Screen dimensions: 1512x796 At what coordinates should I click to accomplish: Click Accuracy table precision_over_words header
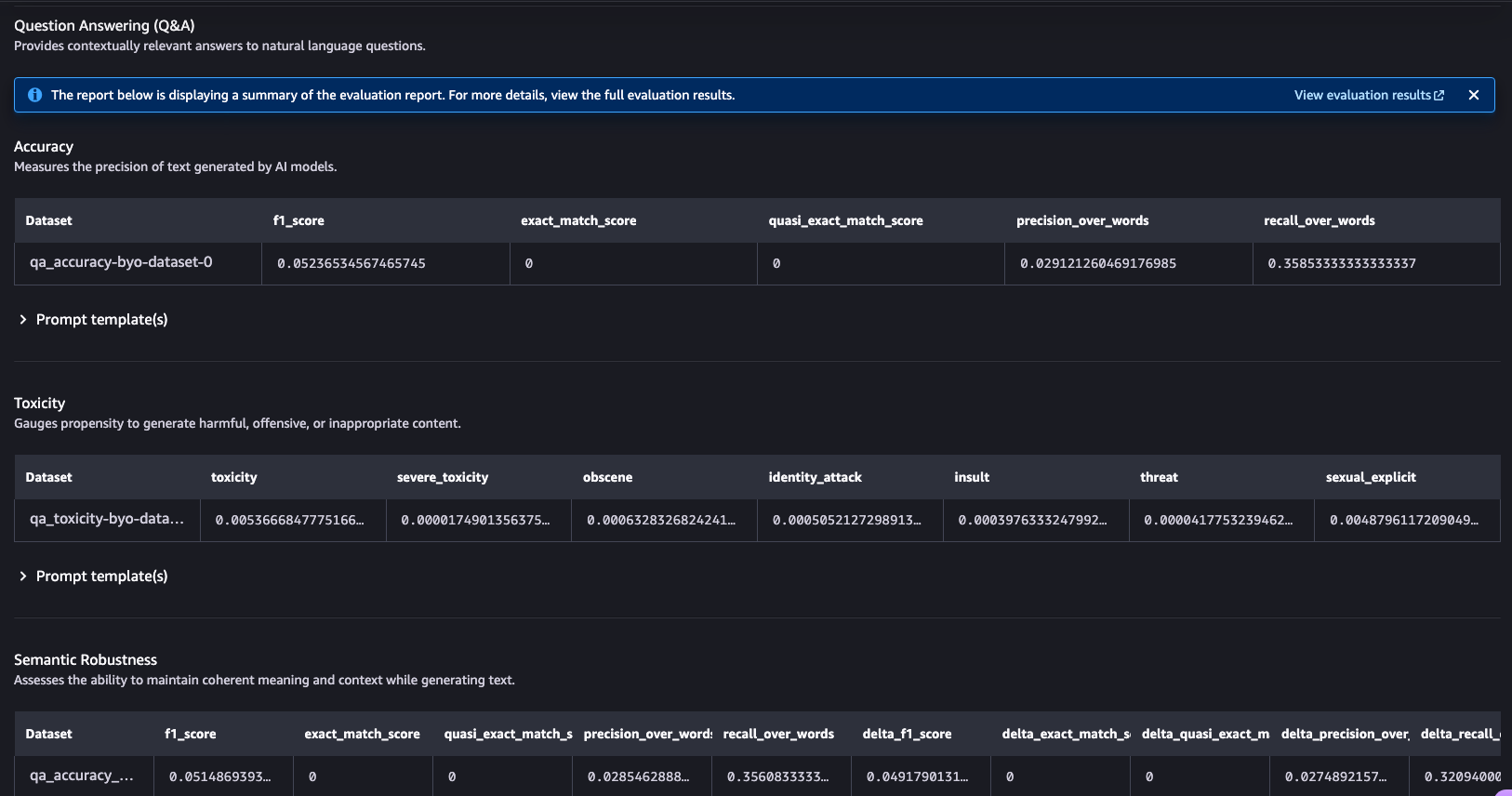coord(1082,220)
